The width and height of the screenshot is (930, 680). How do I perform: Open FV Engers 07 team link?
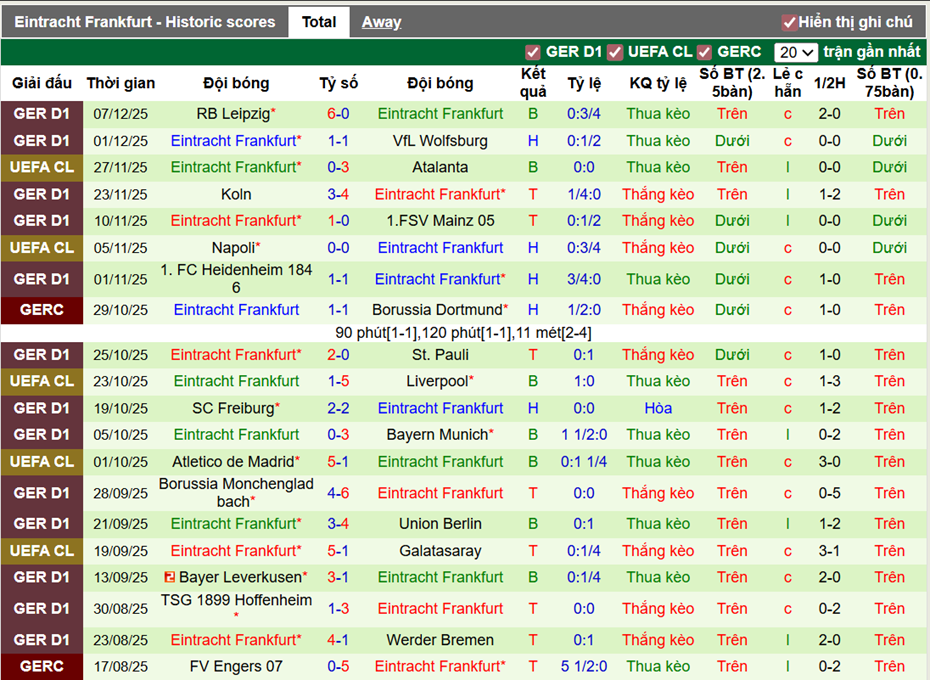tap(236, 666)
